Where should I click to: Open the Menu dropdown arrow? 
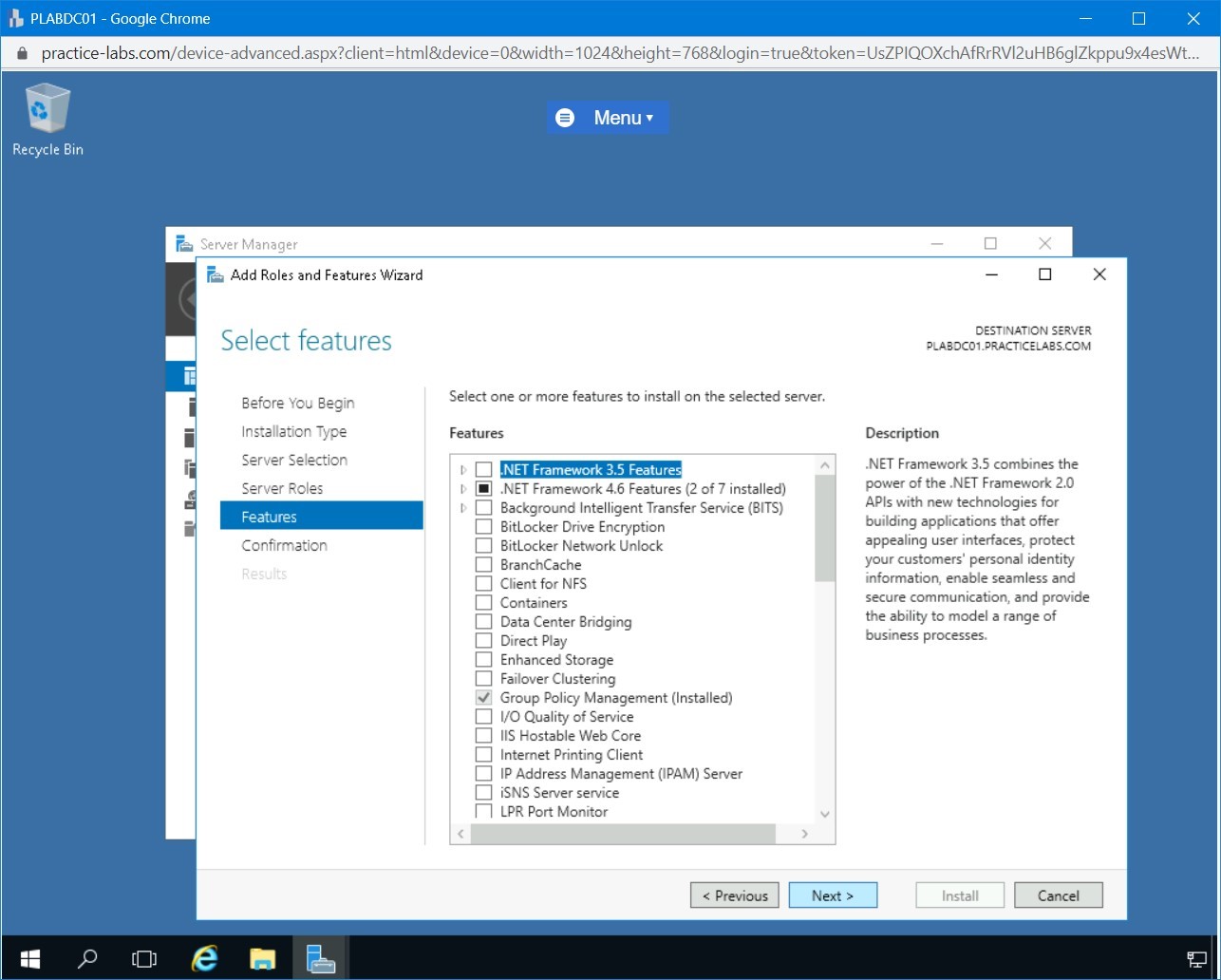pyautogui.click(x=650, y=119)
